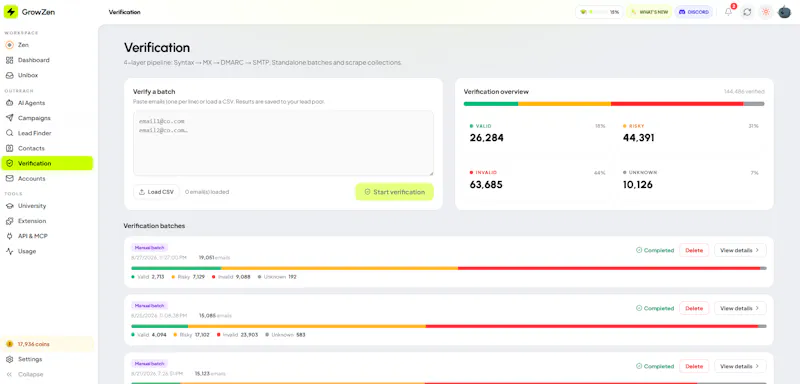Click the University graduation cap icon
Image resolution: width=800 pixels, height=384 pixels.
tap(9, 206)
